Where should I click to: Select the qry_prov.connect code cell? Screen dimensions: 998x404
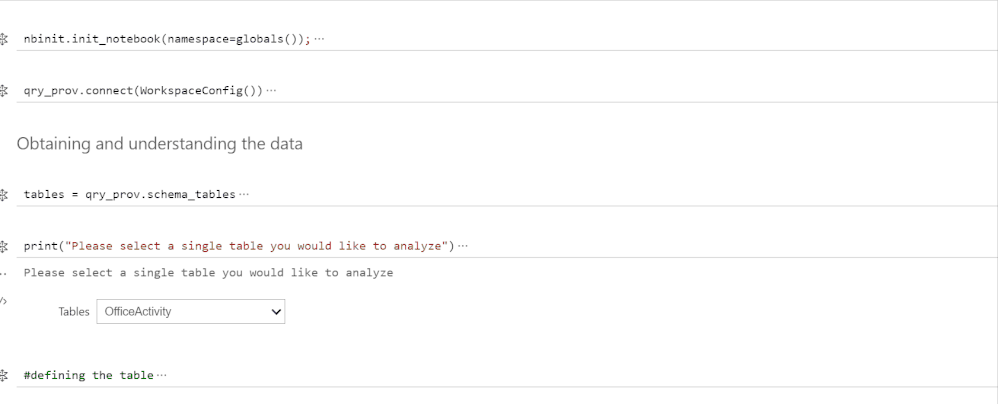(x=507, y=90)
